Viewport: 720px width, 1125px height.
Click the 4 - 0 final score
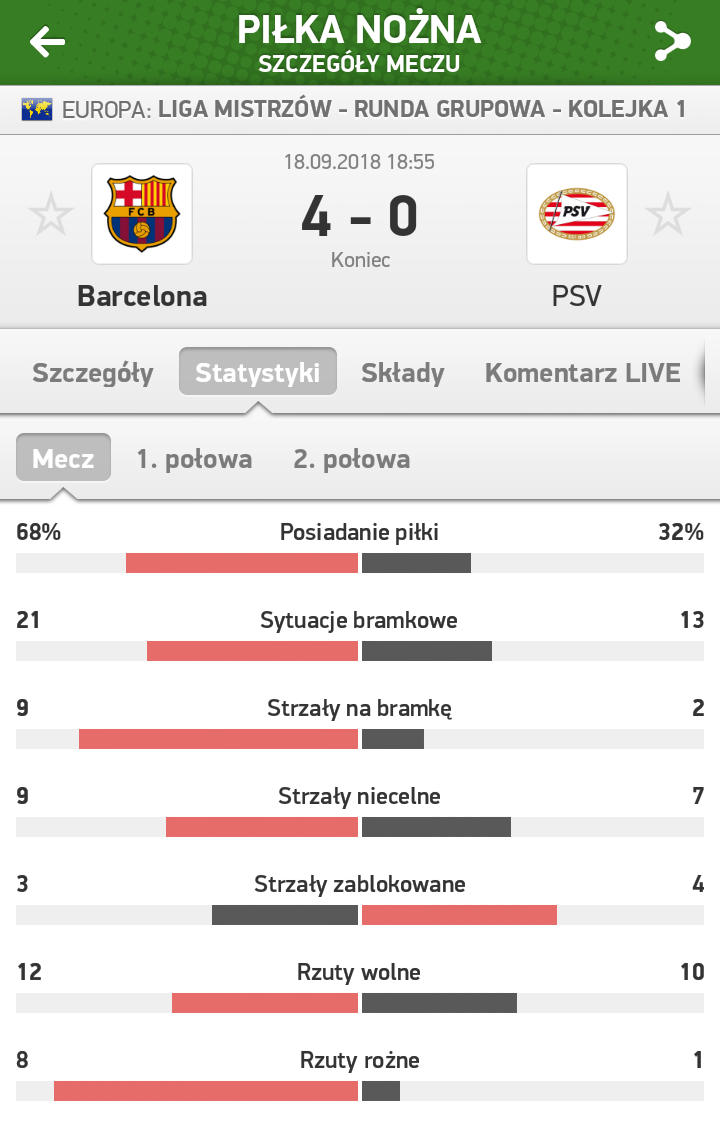tap(359, 217)
